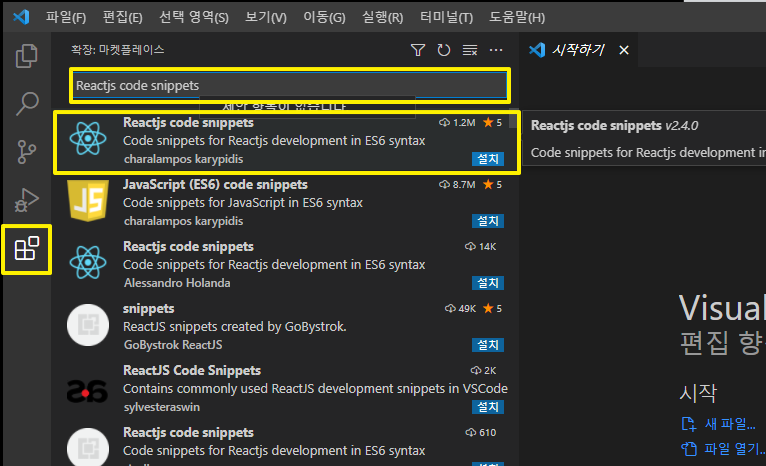Install Reactjs code snippets by charalampos karypidis
This screenshot has height=466, width=766.
[488, 159]
